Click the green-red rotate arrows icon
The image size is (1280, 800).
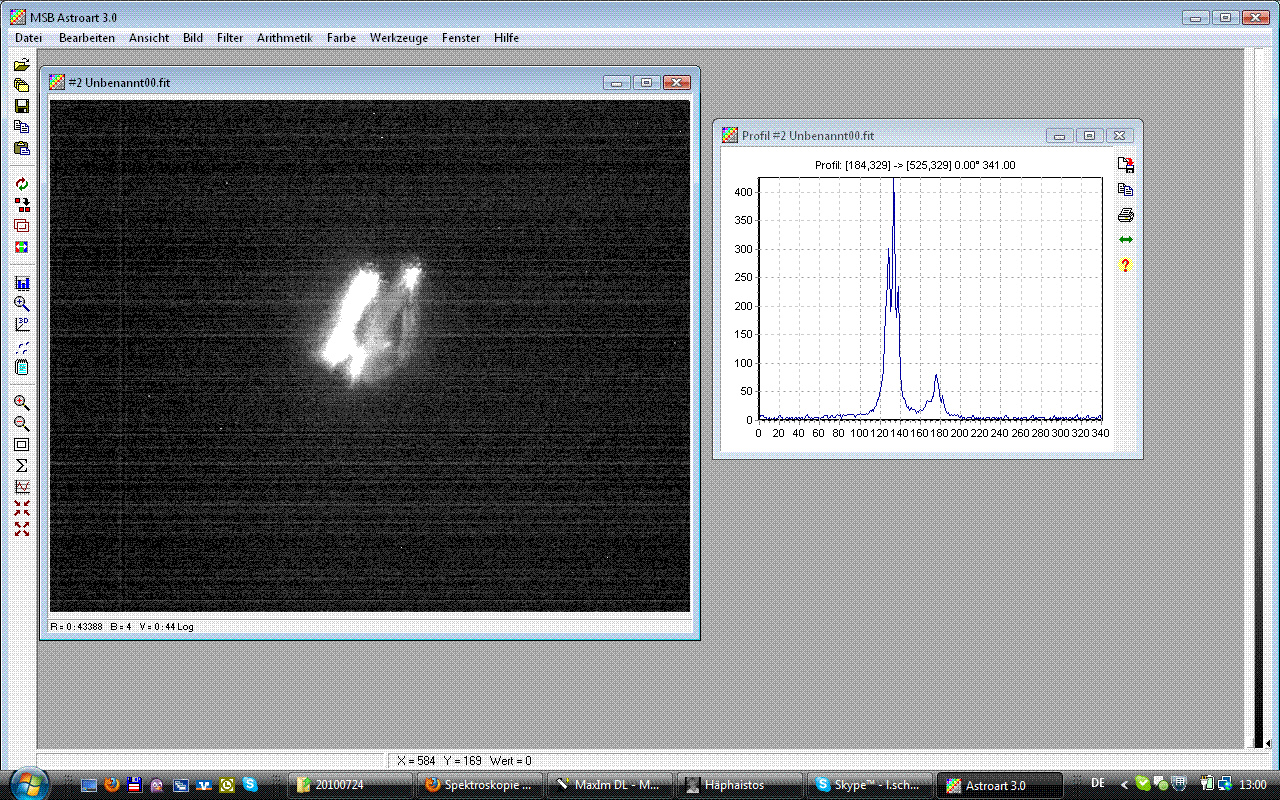[21, 184]
